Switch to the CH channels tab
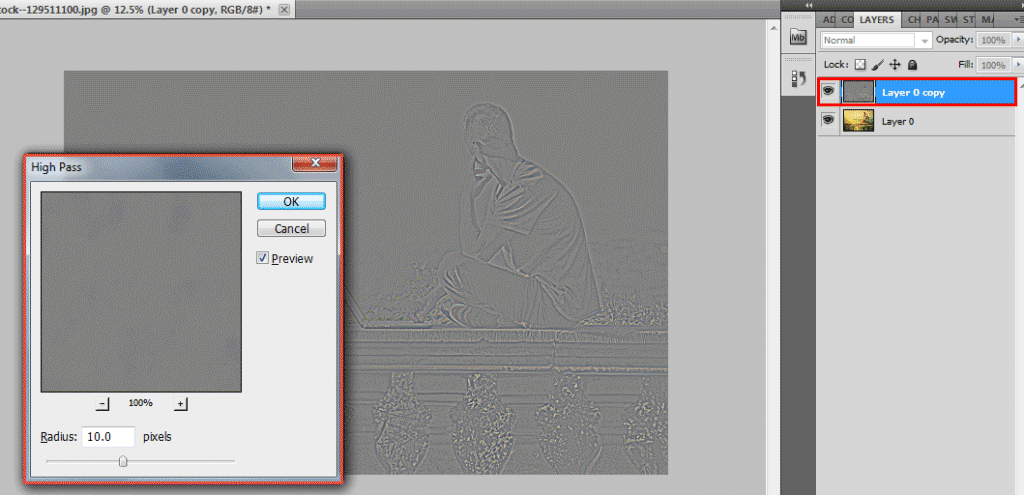This screenshot has height=495, width=1024. [914, 20]
